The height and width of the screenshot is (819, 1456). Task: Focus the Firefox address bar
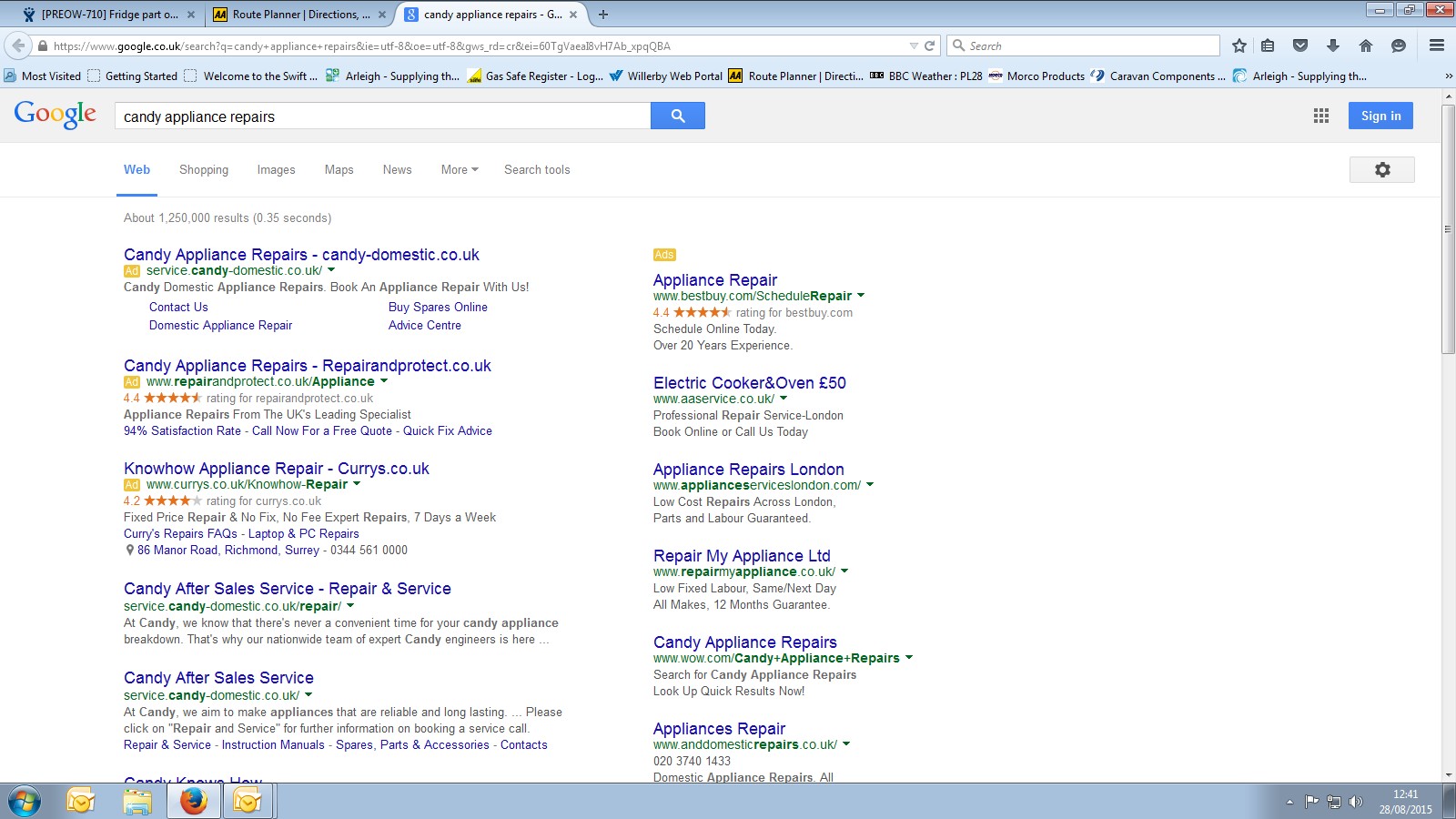coord(478,45)
